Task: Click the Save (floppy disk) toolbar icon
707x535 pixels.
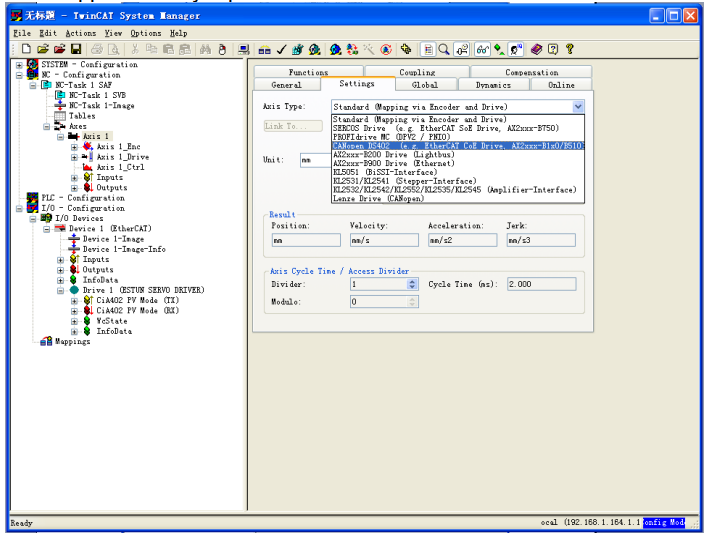Action: click(76, 50)
